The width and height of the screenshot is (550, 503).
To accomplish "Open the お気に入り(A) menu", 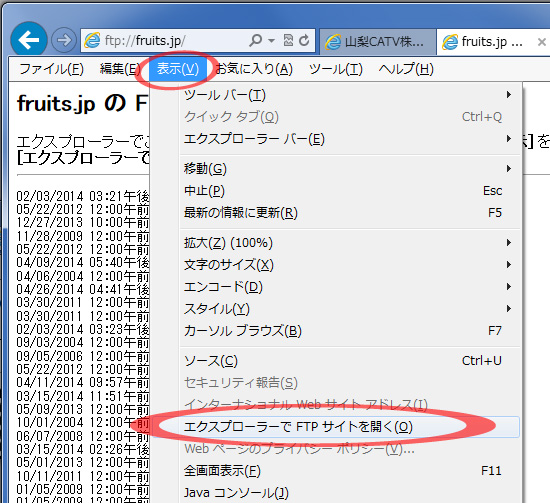I will (x=254, y=69).
